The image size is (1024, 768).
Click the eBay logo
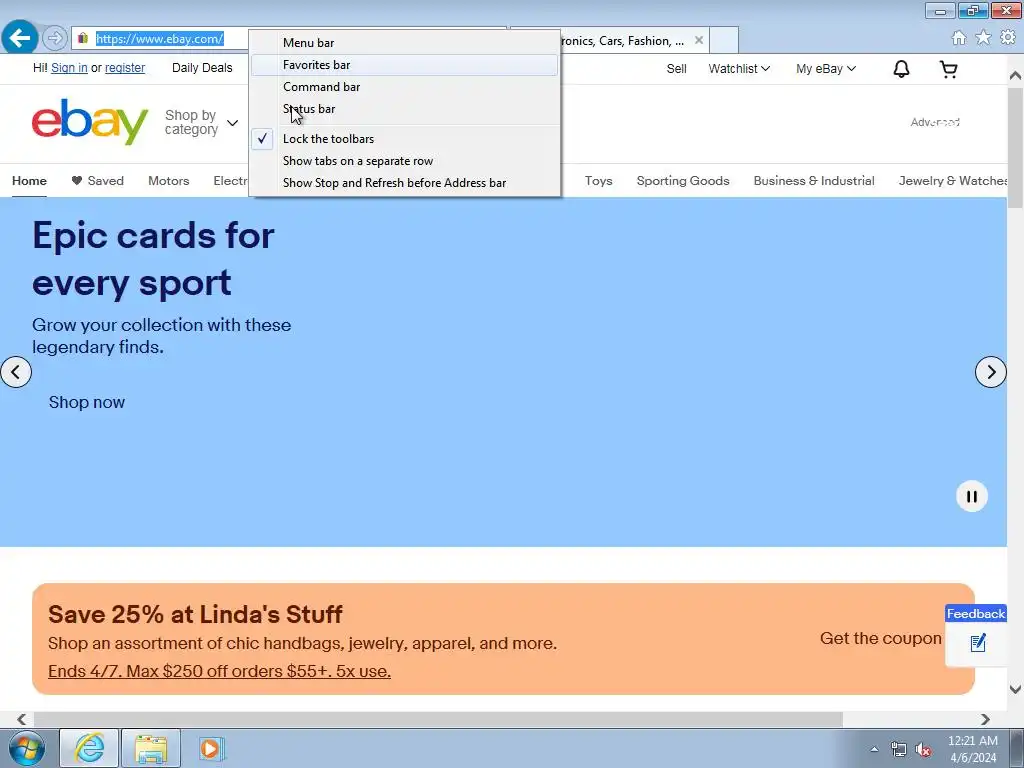pos(90,121)
